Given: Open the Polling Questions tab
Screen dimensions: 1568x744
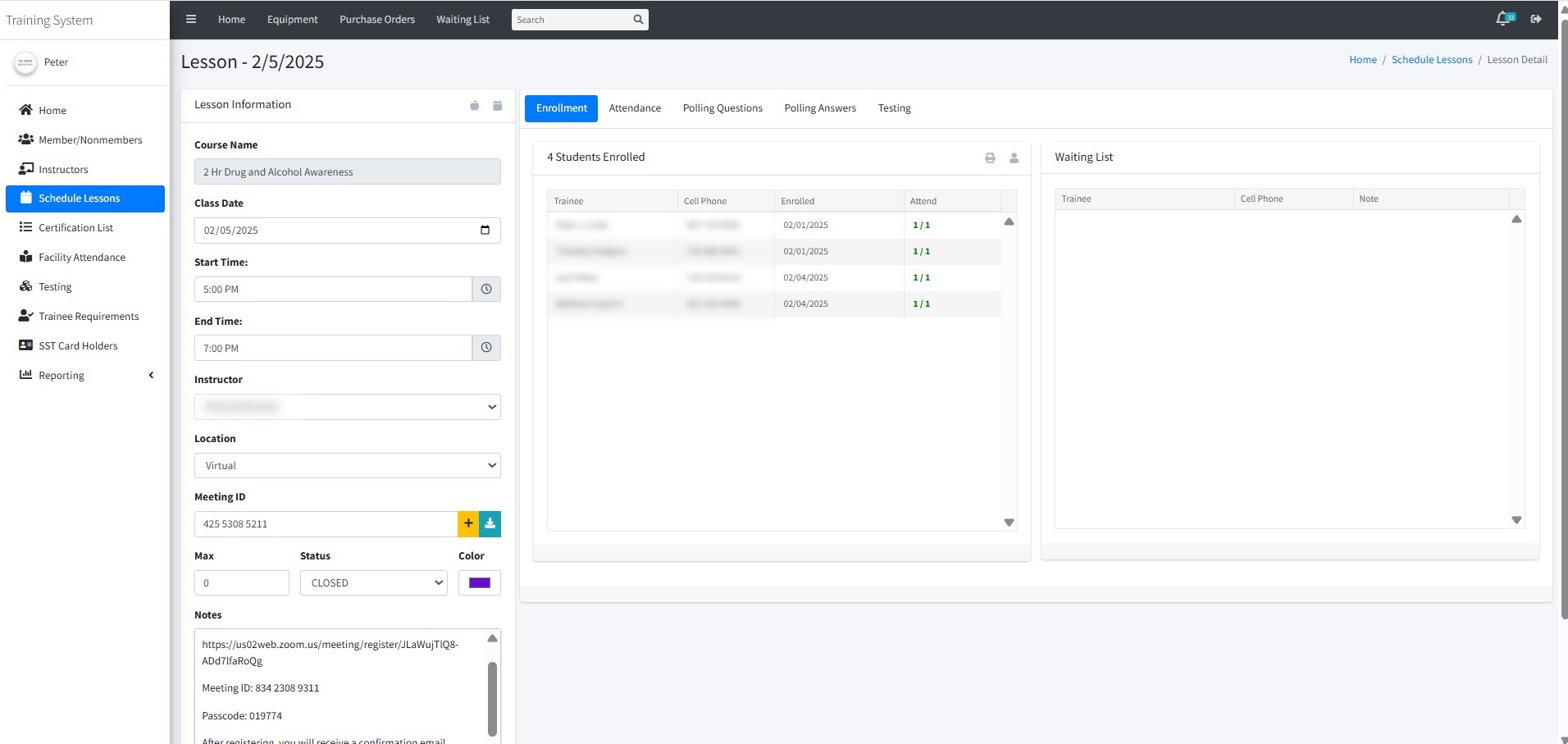Looking at the screenshot, I should point(722,108).
